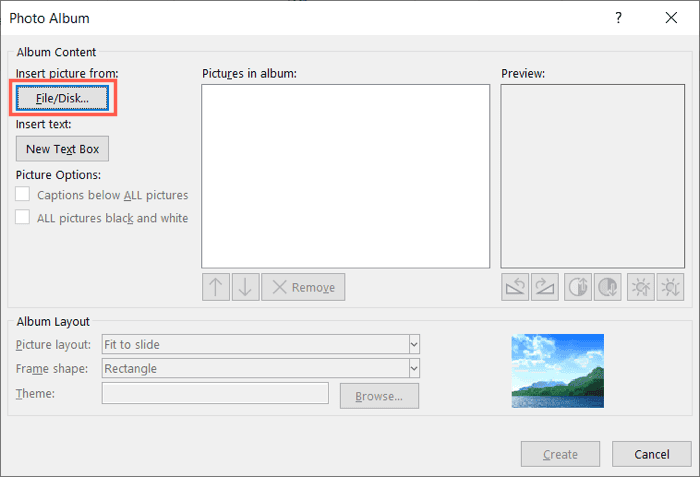Click the File/Disk... button

pos(62,98)
